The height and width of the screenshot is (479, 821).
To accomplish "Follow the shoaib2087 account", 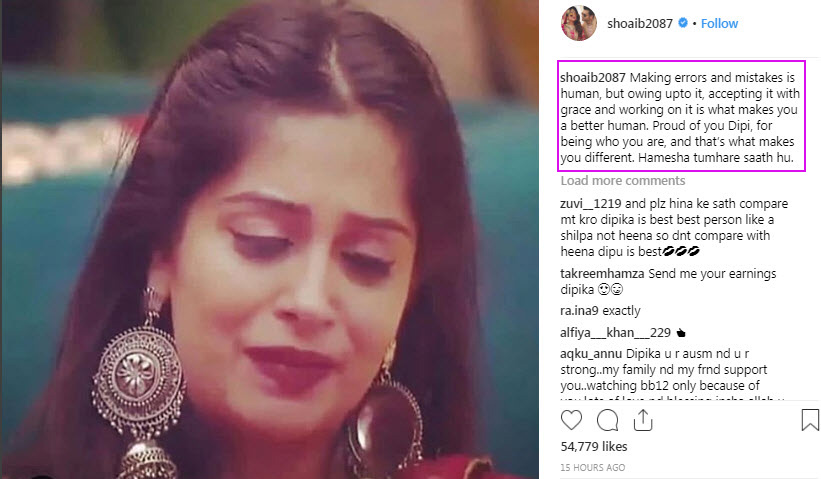I will (x=719, y=24).
